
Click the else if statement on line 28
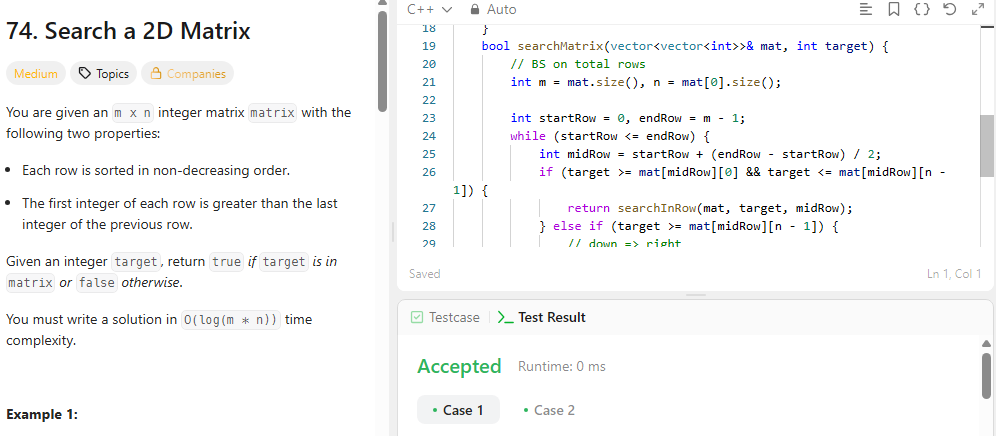(577, 226)
